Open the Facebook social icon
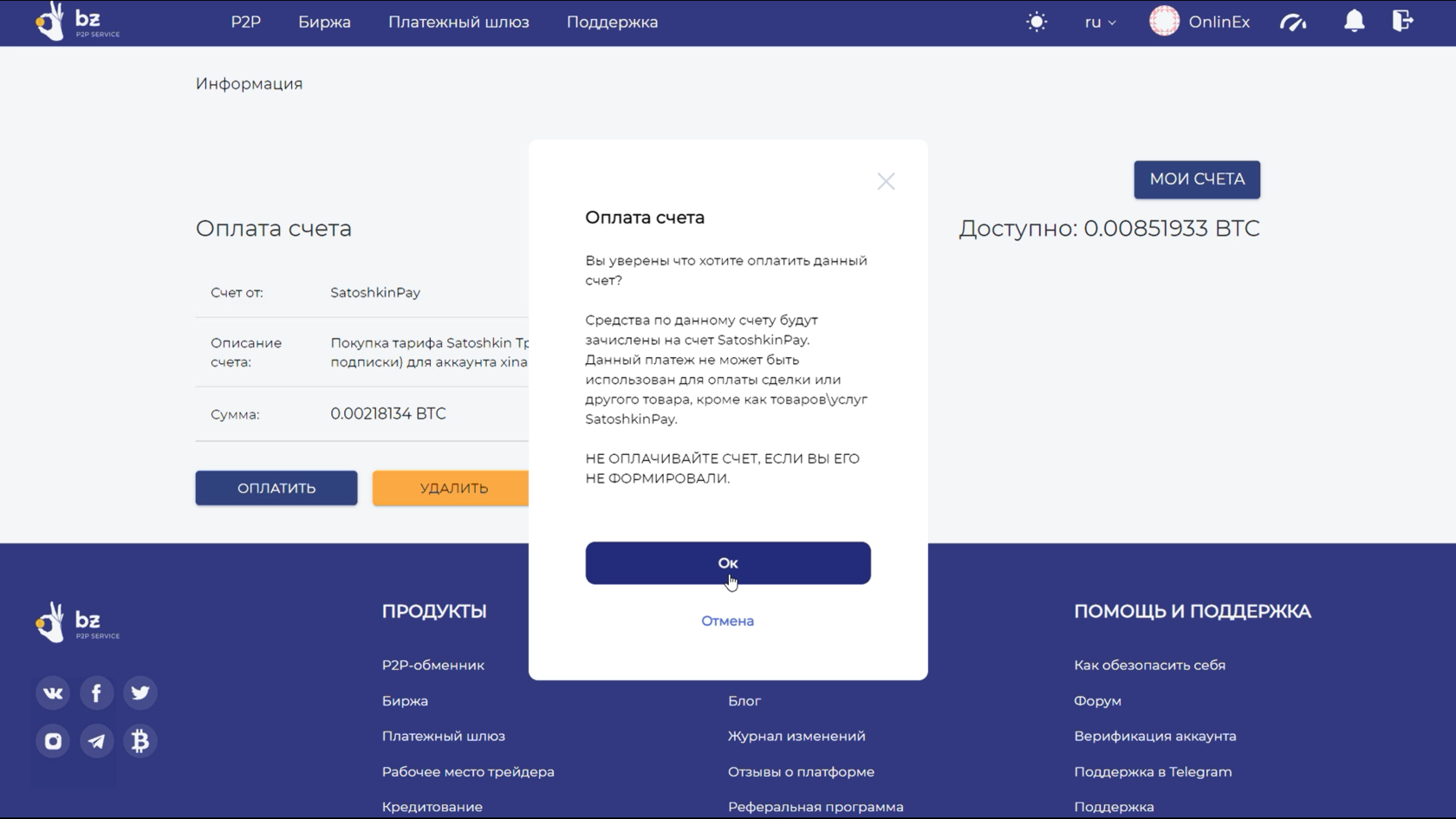The image size is (1456, 819). [97, 692]
